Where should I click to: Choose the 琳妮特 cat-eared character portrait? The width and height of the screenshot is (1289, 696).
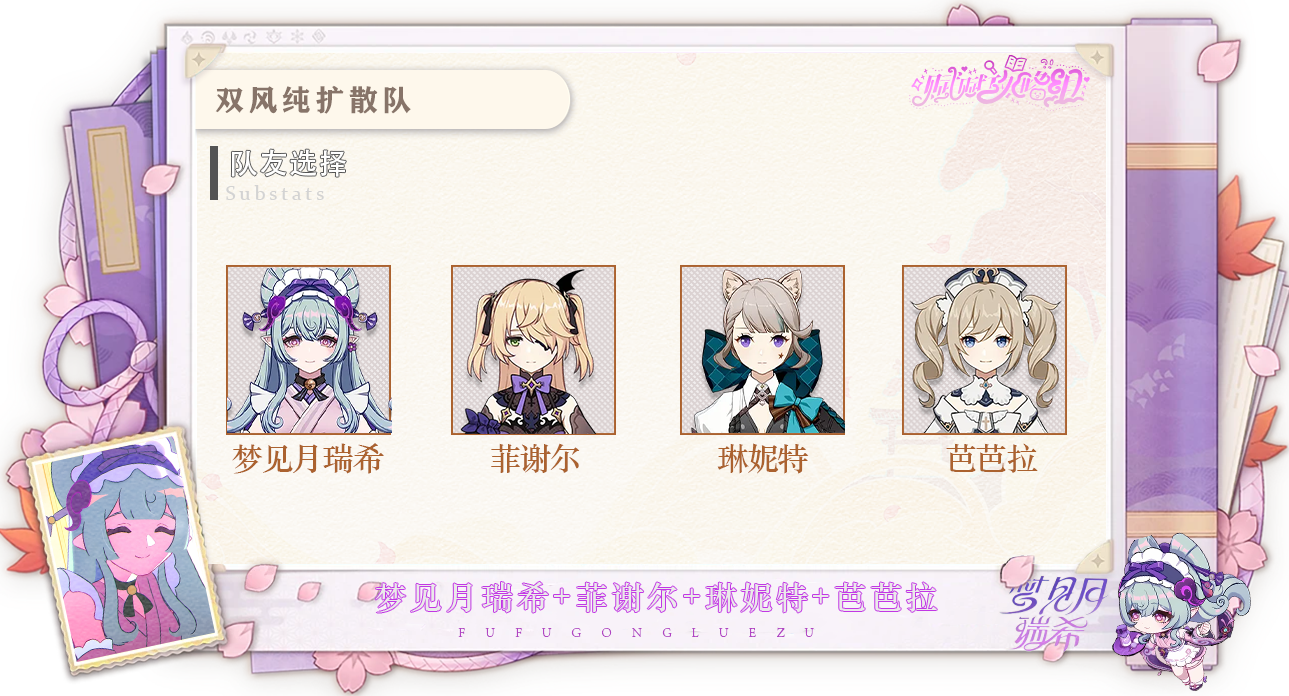pyautogui.click(x=762, y=350)
